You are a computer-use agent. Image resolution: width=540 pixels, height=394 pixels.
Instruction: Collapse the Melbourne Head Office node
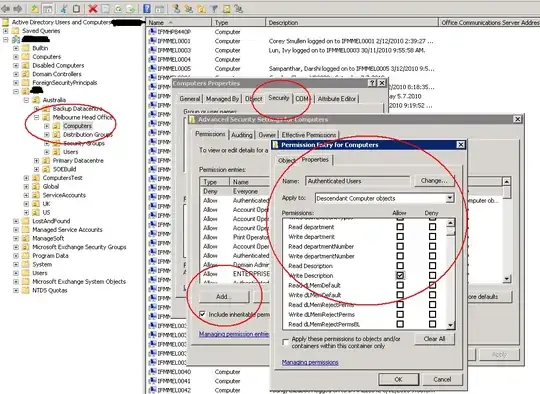pos(37,117)
